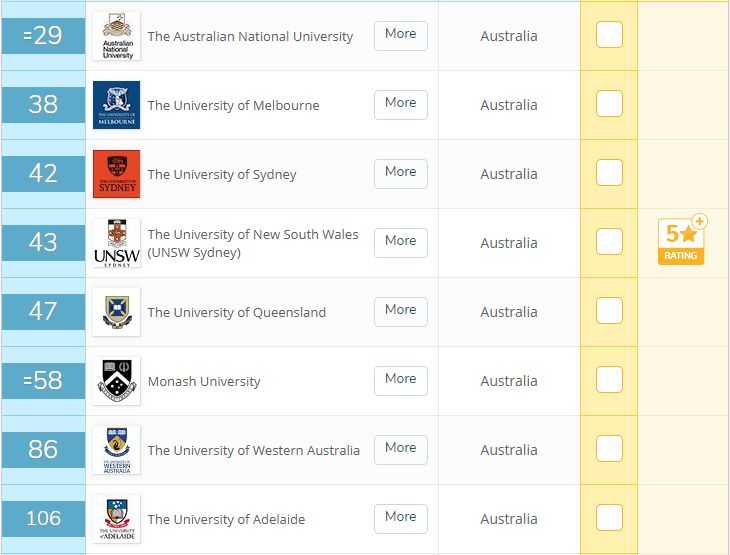Expand More for The University of Melbourne

(400, 105)
